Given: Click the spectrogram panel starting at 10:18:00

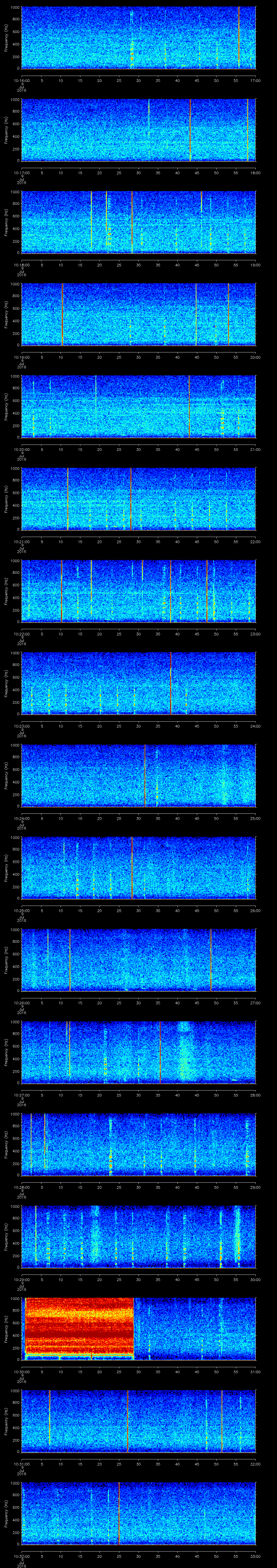Looking at the screenshot, I should tap(138, 223).
